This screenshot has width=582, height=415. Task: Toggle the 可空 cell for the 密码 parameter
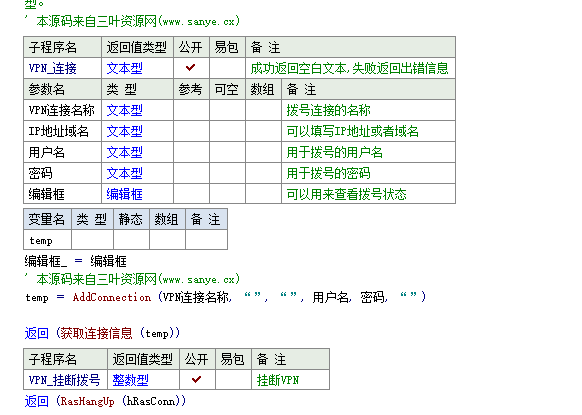point(227,173)
